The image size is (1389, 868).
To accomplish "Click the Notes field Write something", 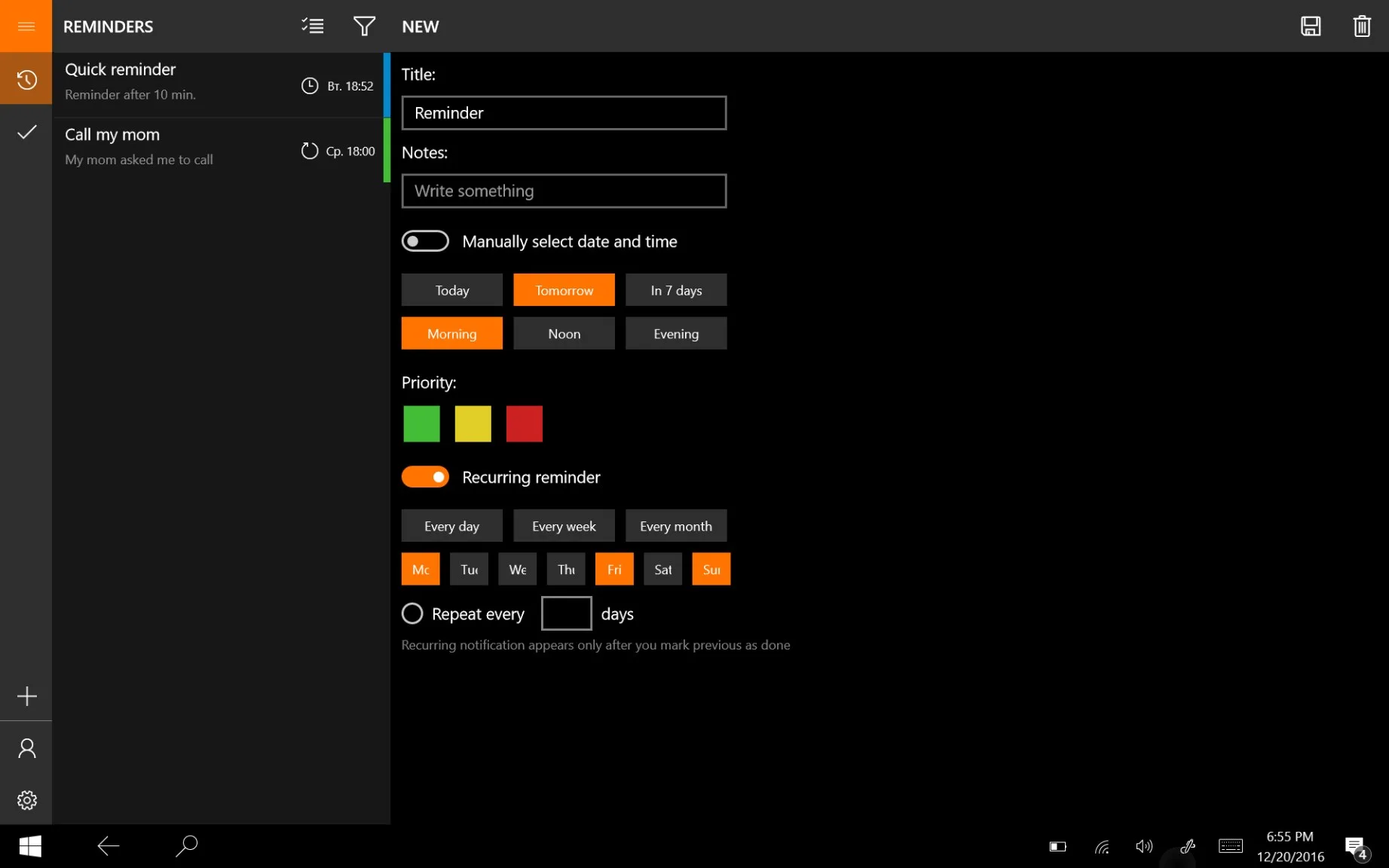I will tap(564, 191).
